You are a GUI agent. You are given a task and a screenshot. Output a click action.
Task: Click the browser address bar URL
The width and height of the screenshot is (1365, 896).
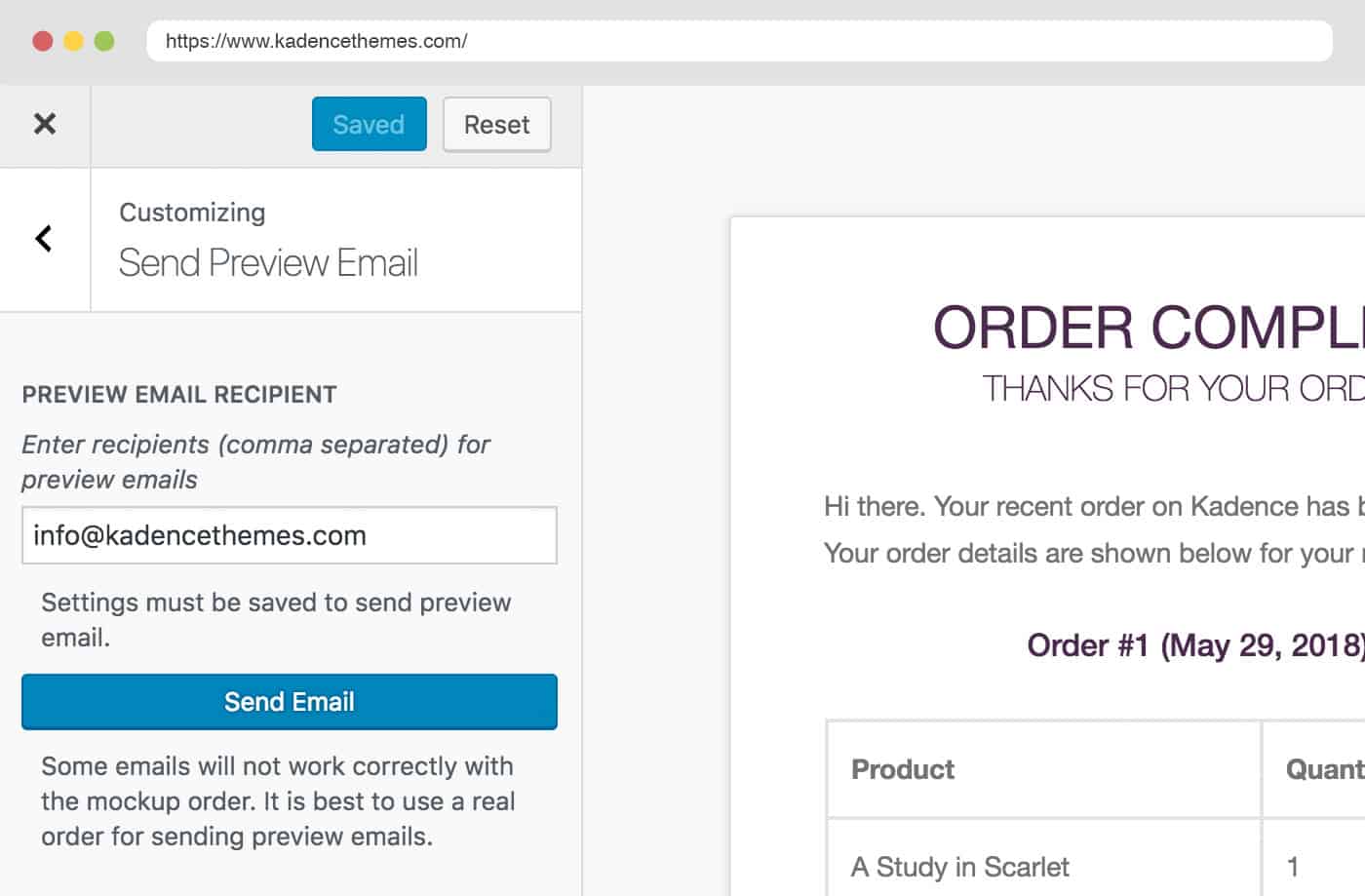[316, 41]
